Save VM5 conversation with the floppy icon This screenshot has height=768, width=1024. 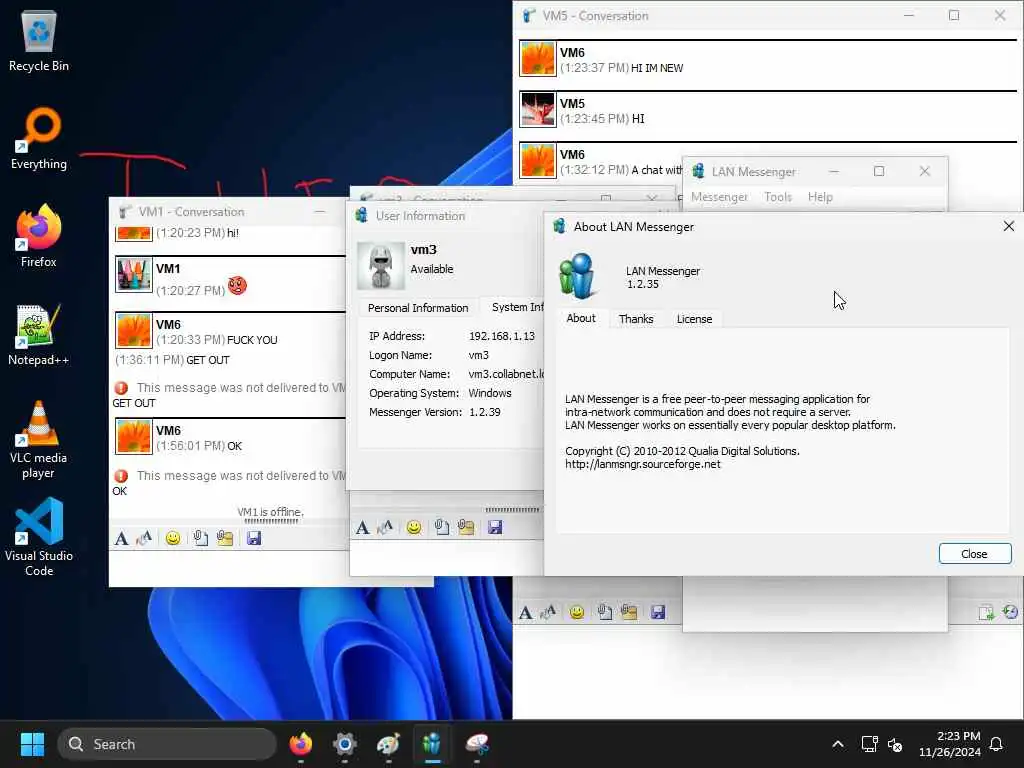tap(658, 613)
